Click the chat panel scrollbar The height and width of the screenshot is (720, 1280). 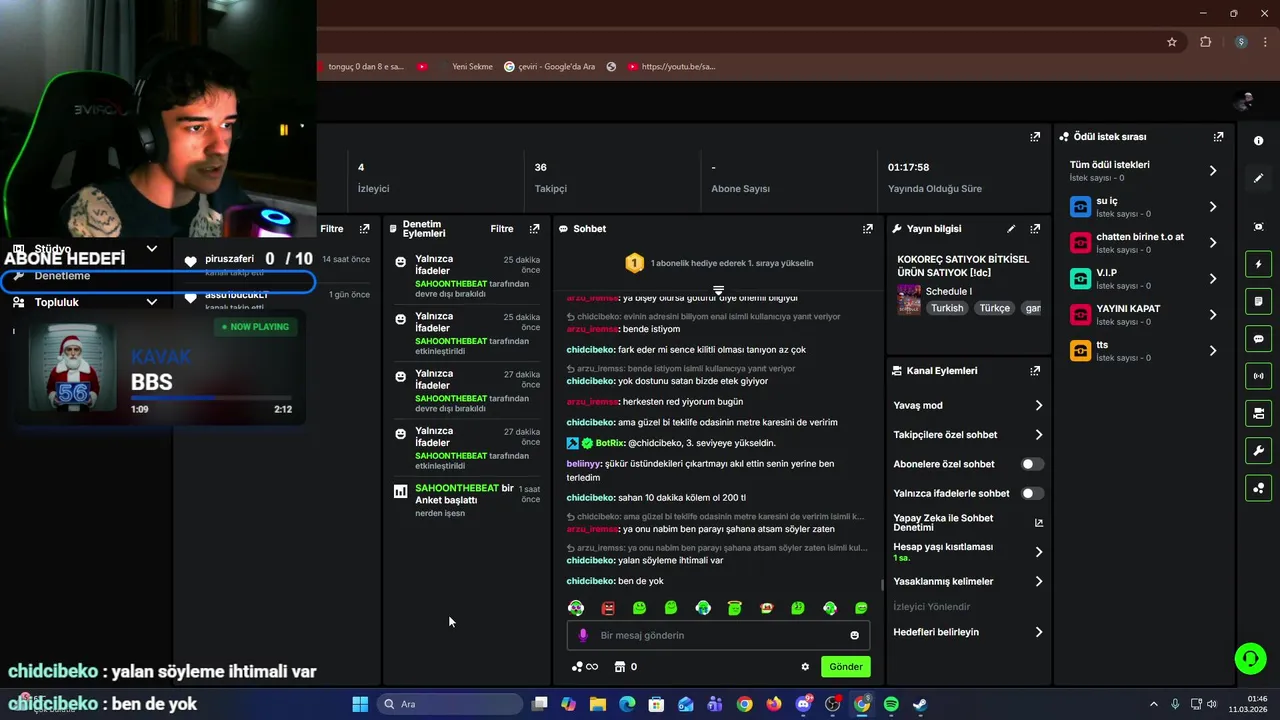click(881, 585)
